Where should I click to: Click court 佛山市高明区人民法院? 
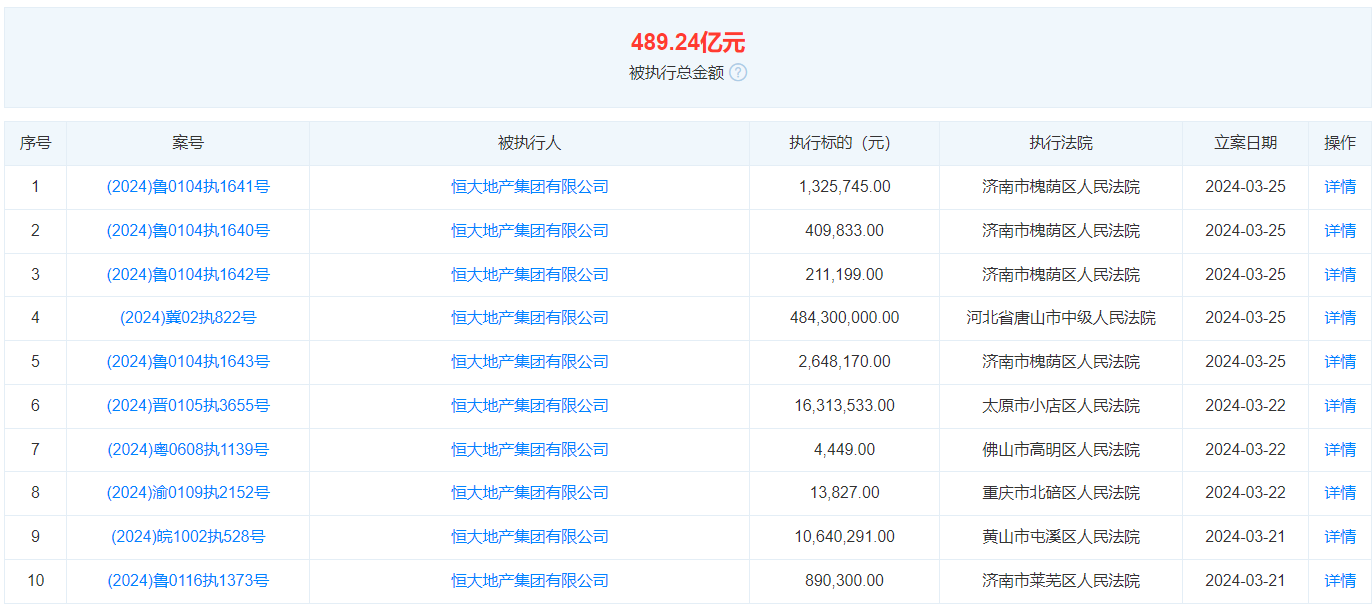(1061, 449)
